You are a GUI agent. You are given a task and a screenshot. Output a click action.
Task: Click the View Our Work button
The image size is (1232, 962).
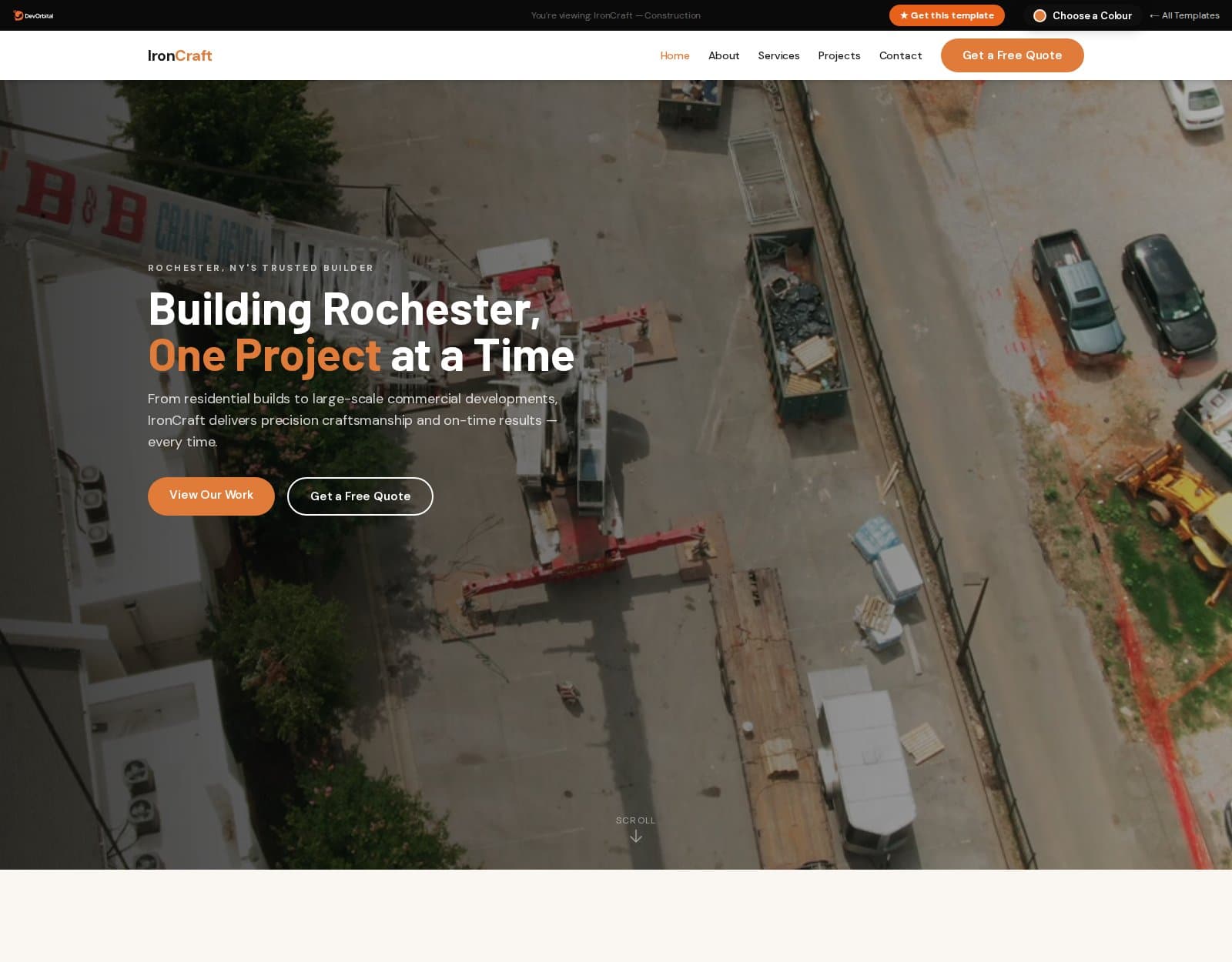(x=211, y=496)
